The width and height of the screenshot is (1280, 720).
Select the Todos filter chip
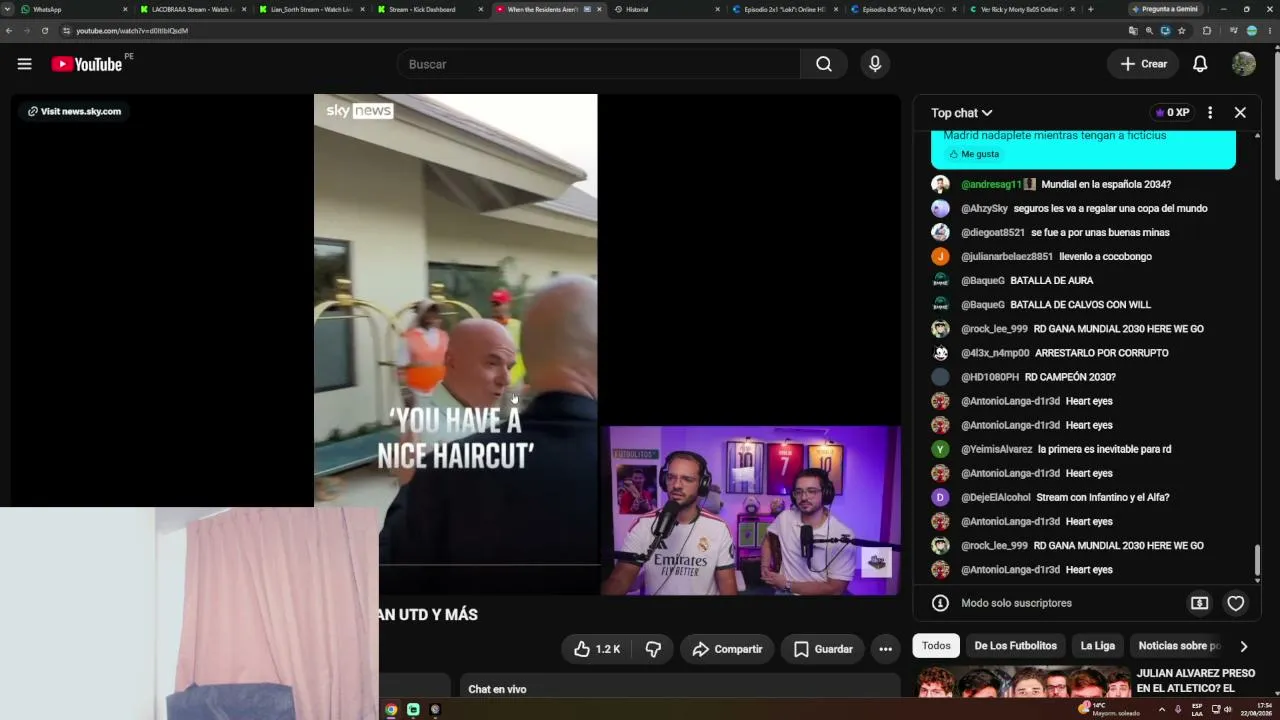(x=936, y=646)
